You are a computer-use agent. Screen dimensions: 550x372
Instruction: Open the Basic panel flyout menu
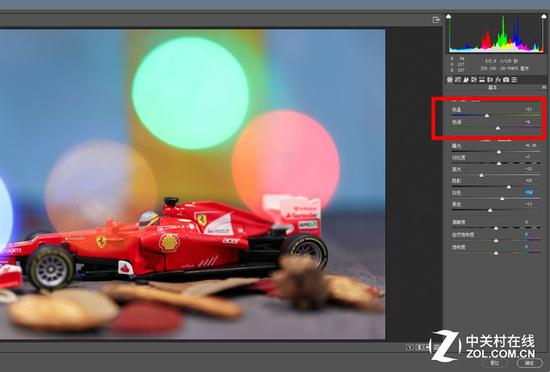pyautogui.click(x=544, y=87)
